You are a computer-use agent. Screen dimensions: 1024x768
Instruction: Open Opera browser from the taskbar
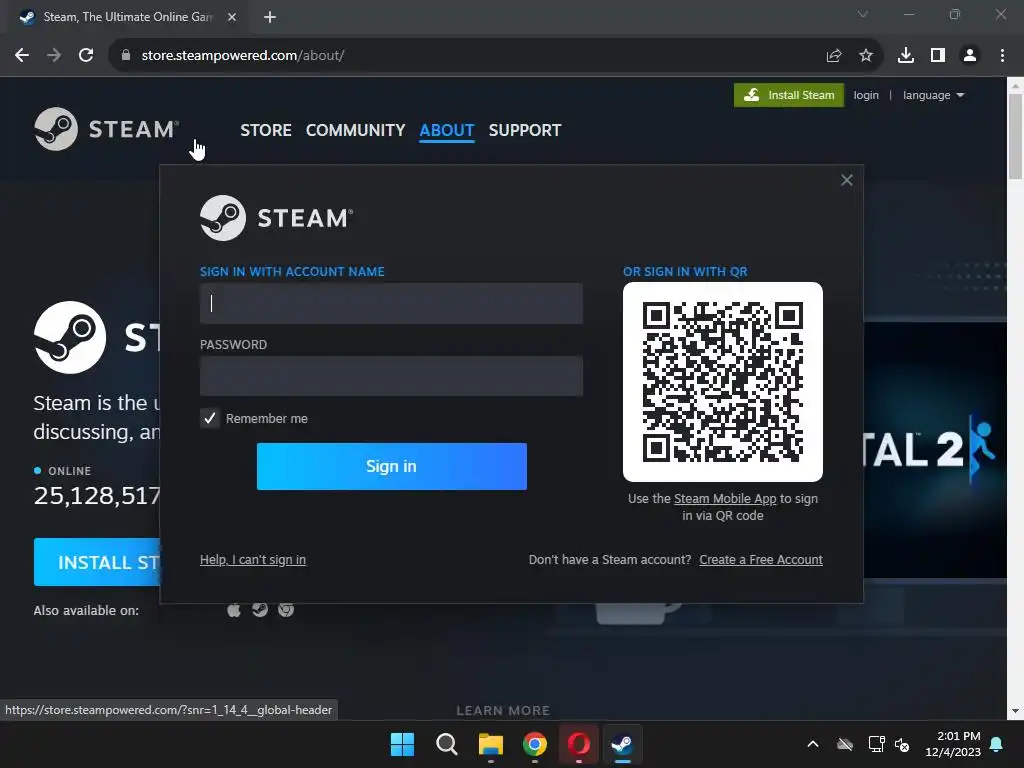pos(579,744)
